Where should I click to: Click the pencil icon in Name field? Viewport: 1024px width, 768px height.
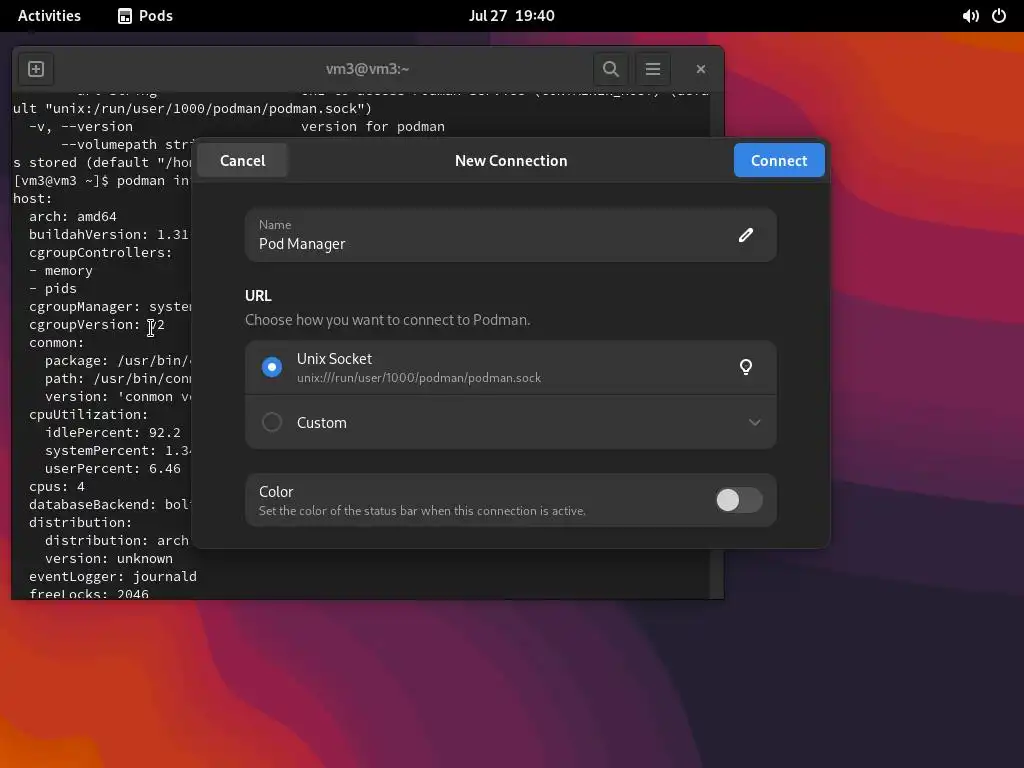coord(746,235)
